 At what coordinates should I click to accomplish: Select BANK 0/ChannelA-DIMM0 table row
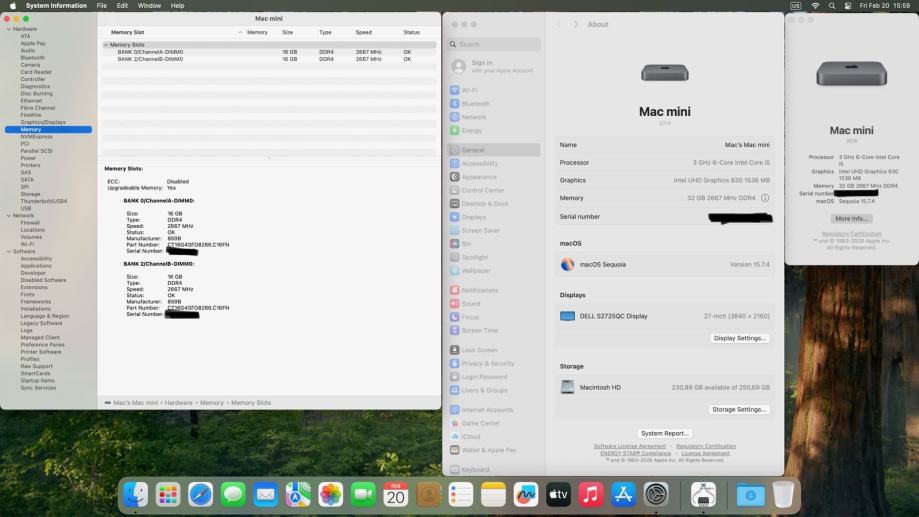(x=269, y=52)
